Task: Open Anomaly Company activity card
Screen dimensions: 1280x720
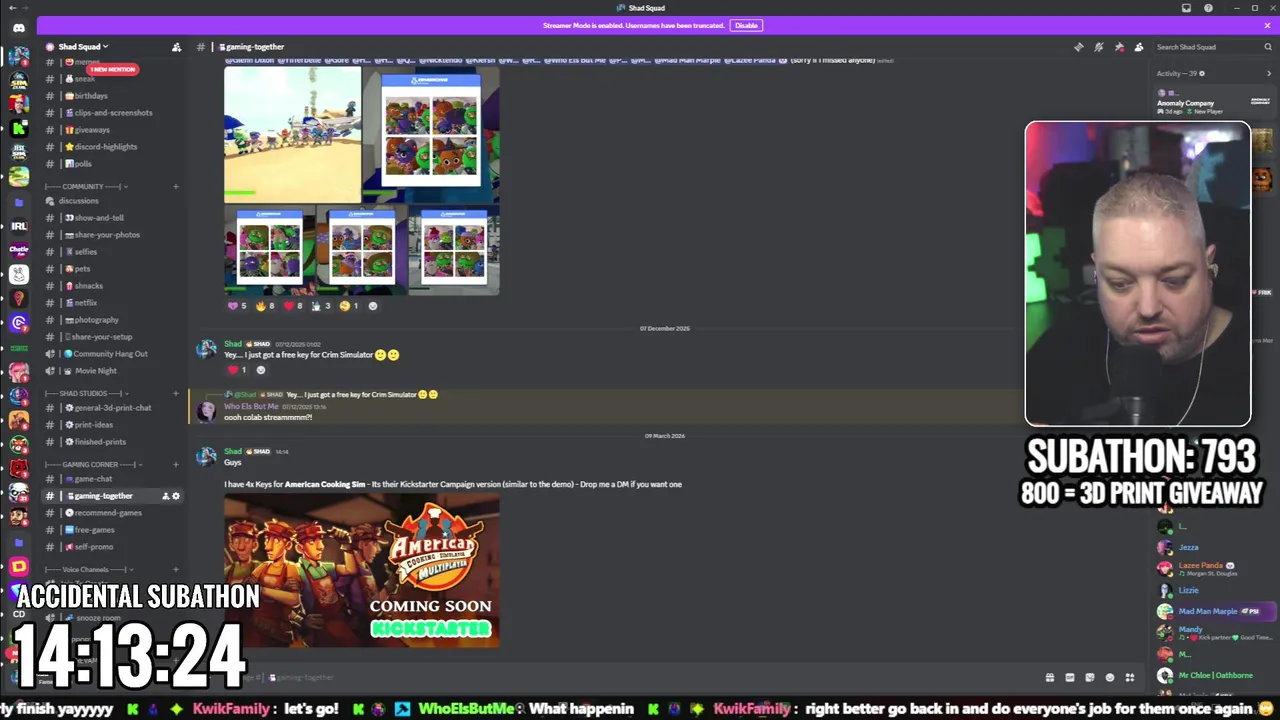Action: pos(1212,102)
